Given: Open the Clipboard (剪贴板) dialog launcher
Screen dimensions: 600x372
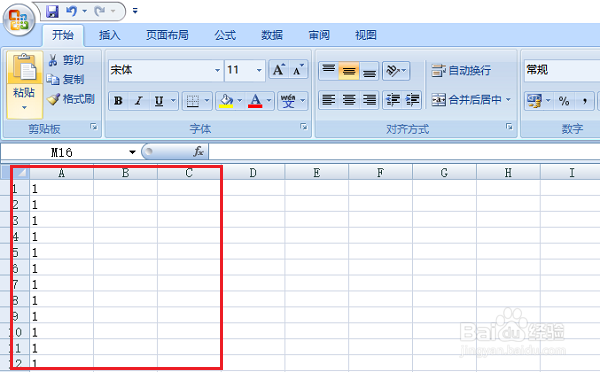Looking at the screenshot, I should pyautogui.click(x=94, y=126).
